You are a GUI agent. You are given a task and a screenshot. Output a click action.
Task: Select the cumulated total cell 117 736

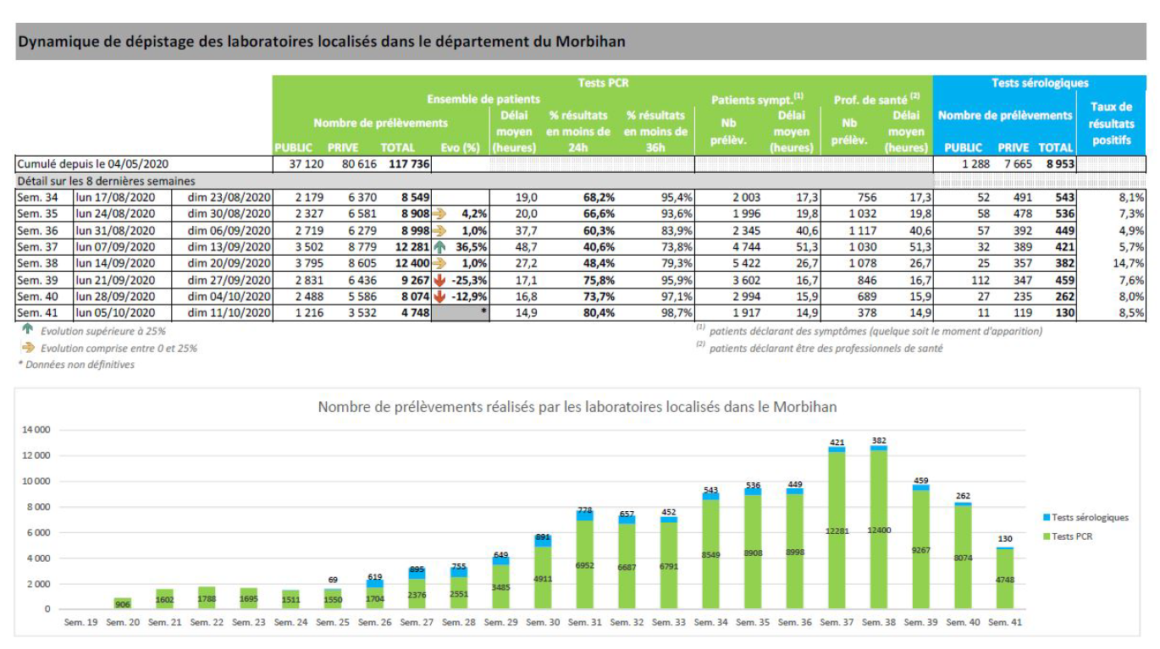[407, 164]
